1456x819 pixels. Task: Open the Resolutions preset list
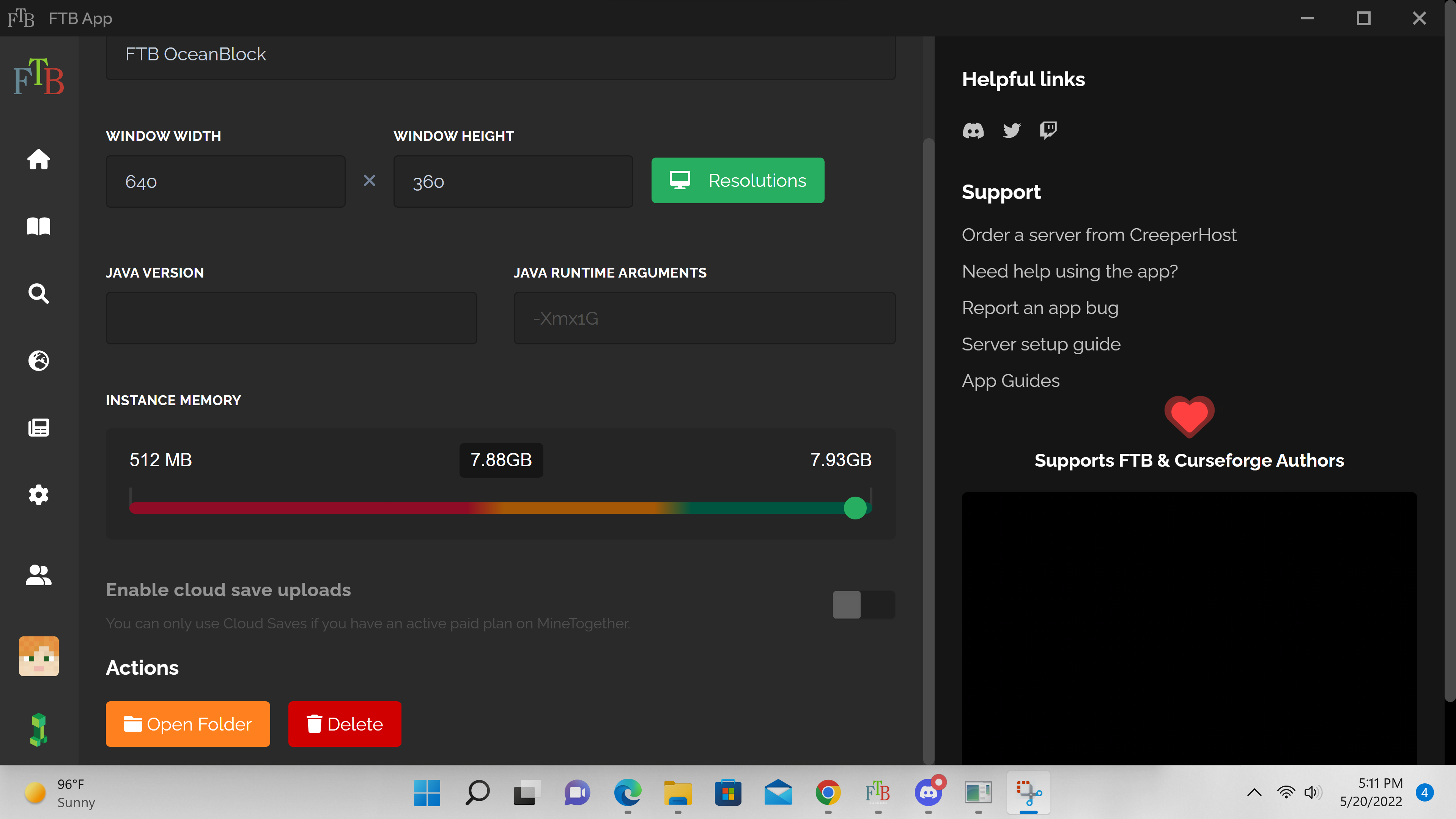click(738, 180)
